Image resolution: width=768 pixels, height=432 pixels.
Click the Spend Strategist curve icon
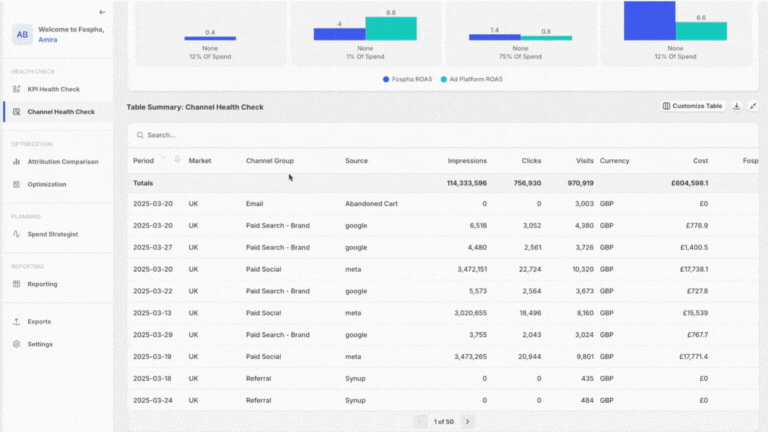pyautogui.click(x=17, y=234)
